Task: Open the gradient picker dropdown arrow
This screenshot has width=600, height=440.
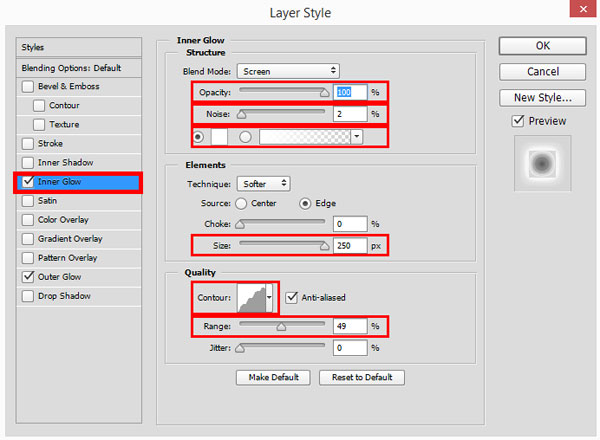Action: coord(357,137)
